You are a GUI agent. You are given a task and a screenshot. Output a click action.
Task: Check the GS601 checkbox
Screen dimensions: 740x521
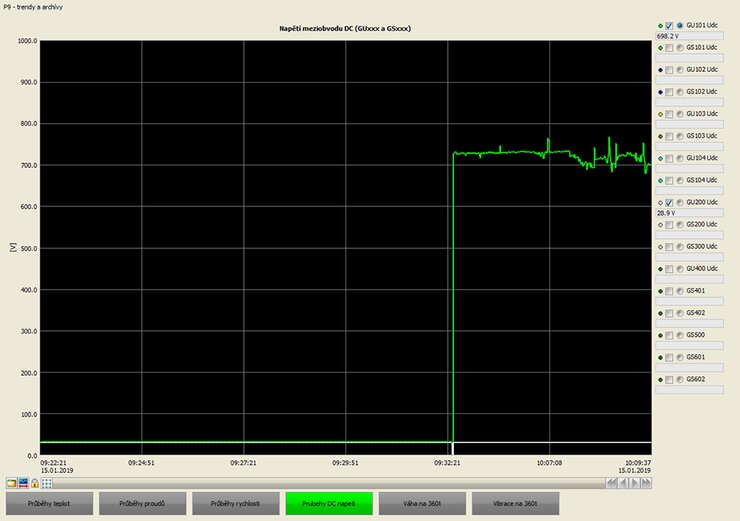pos(669,358)
